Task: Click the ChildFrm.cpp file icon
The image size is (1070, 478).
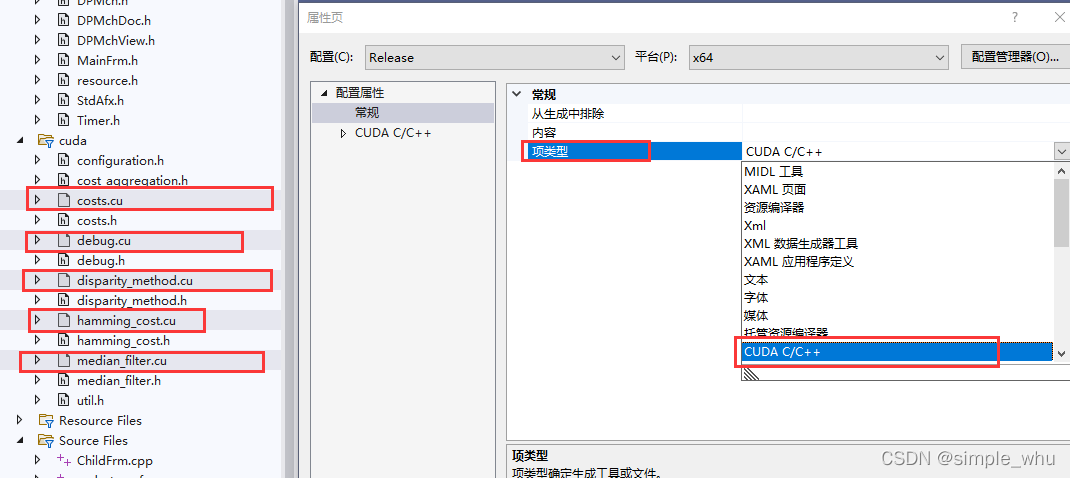Action: (x=63, y=460)
